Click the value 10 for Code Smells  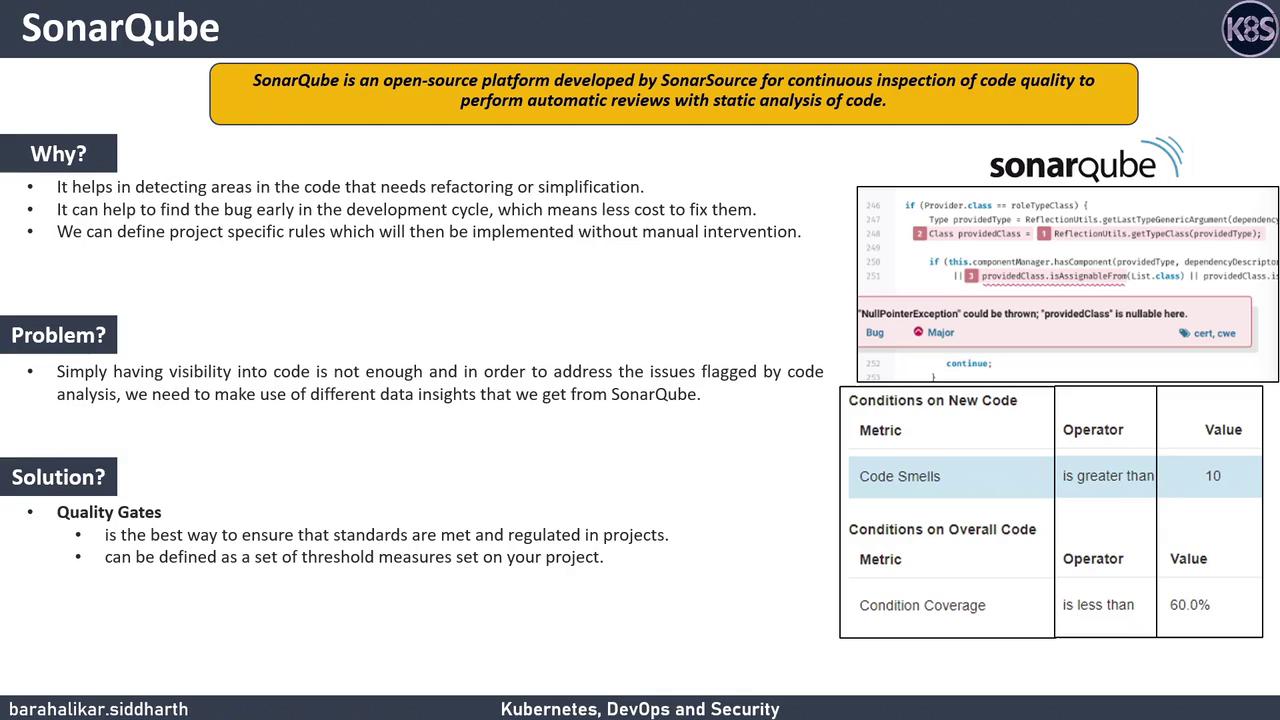click(1212, 476)
